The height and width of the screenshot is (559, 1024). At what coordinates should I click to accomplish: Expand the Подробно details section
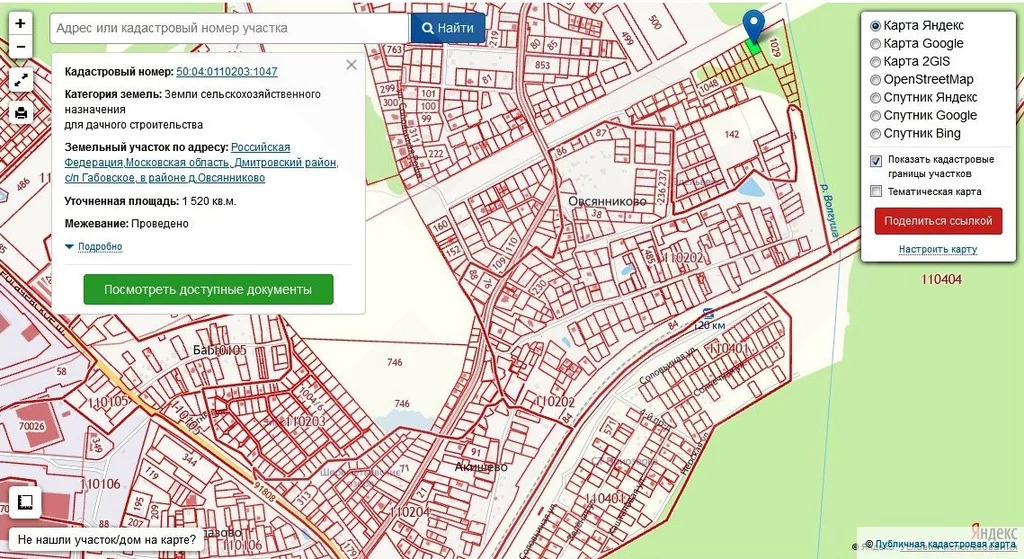click(x=94, y=246)
